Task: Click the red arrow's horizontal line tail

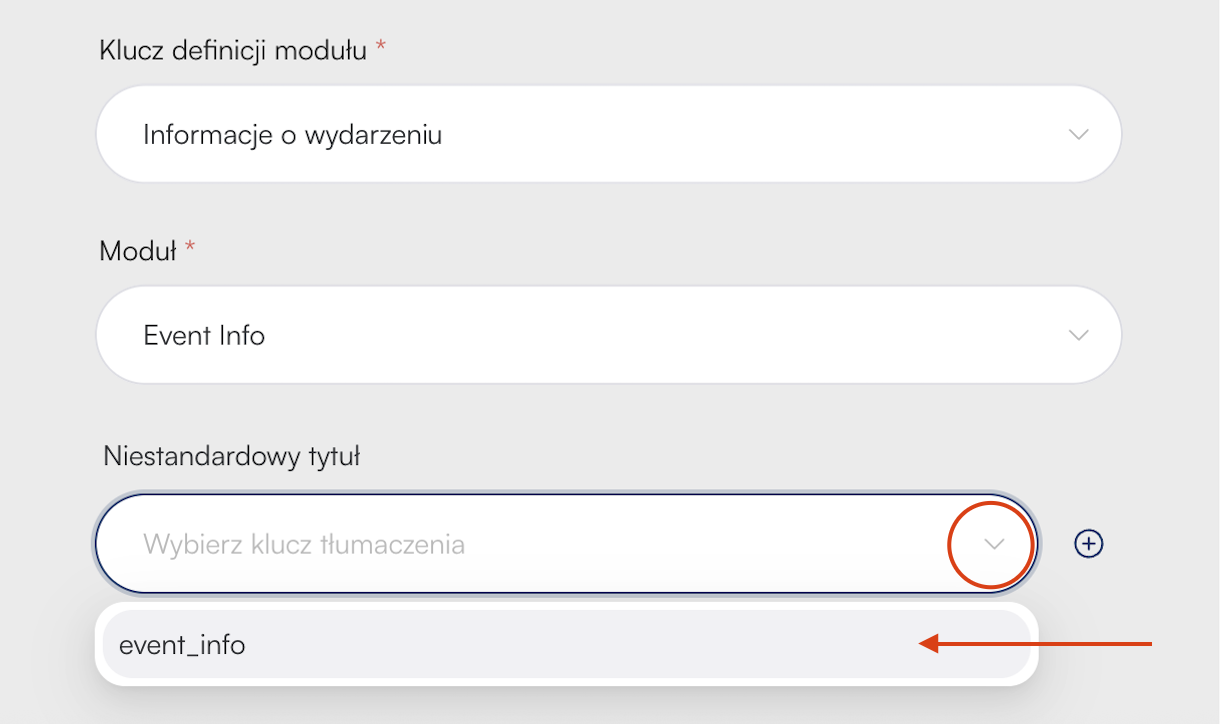Action: 1046,644
